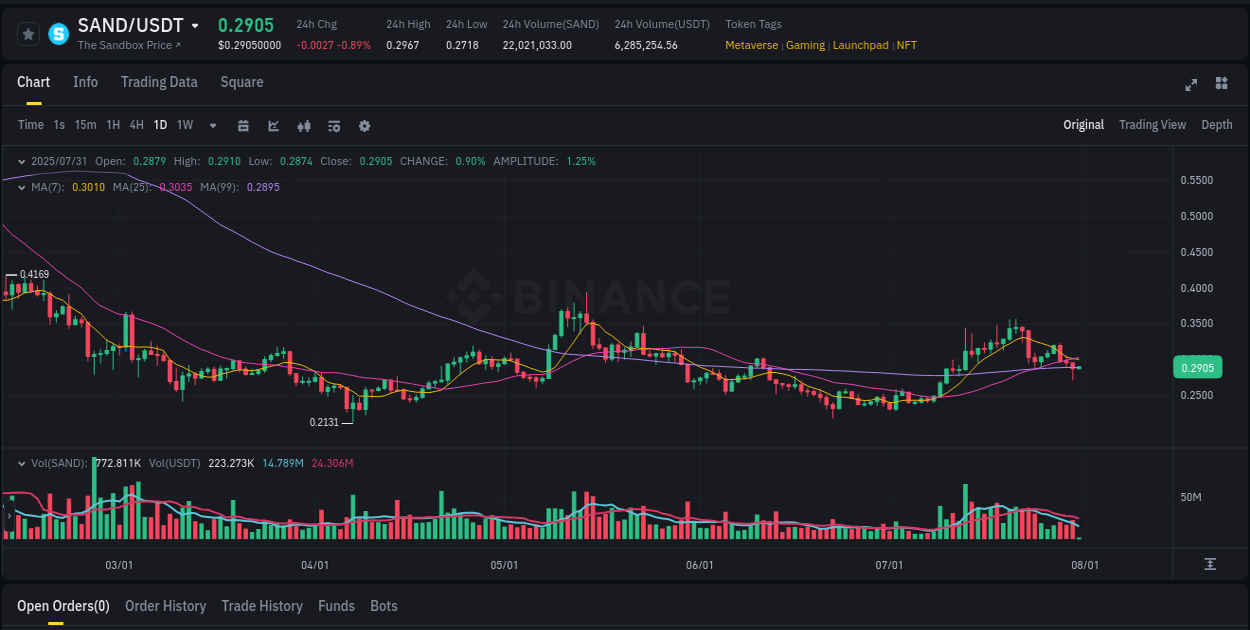
Task: Open the extra timeframe dropdown arrow
Action: 212,125
